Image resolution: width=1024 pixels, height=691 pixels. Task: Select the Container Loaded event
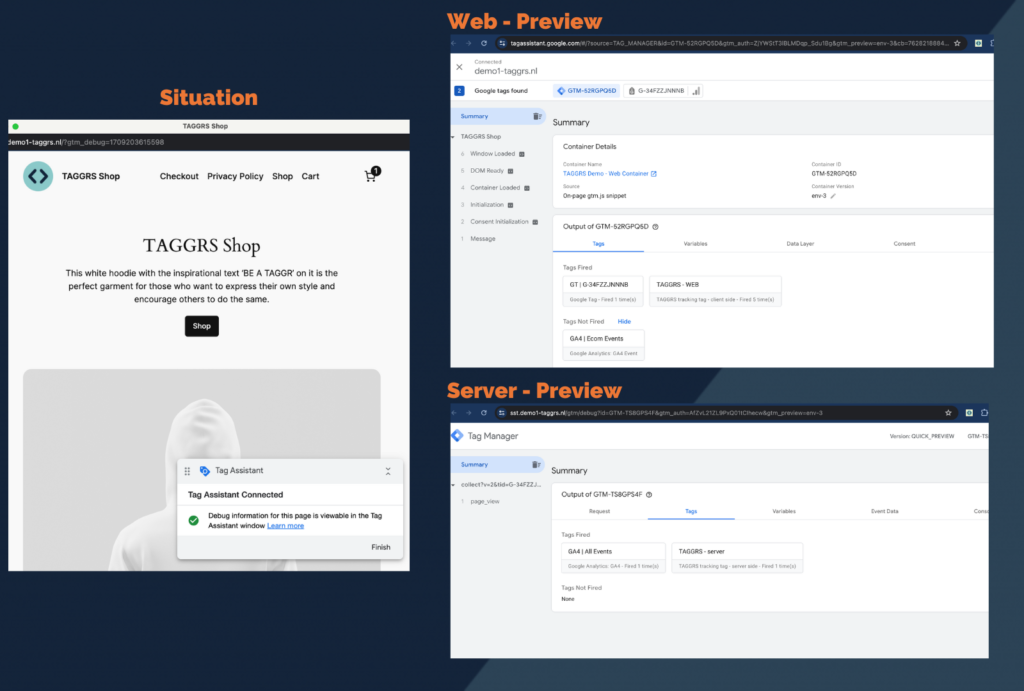click(x=495, y=188)
